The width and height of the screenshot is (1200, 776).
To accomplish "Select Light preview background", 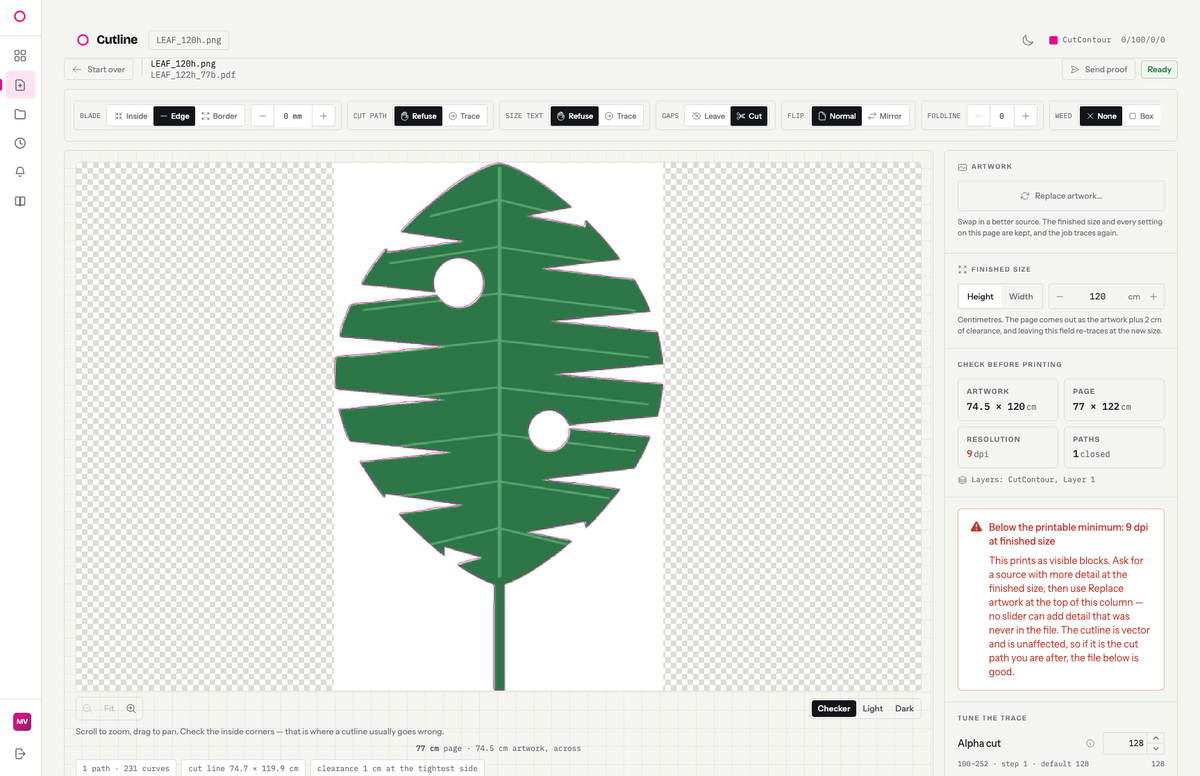I will [873, 708].
